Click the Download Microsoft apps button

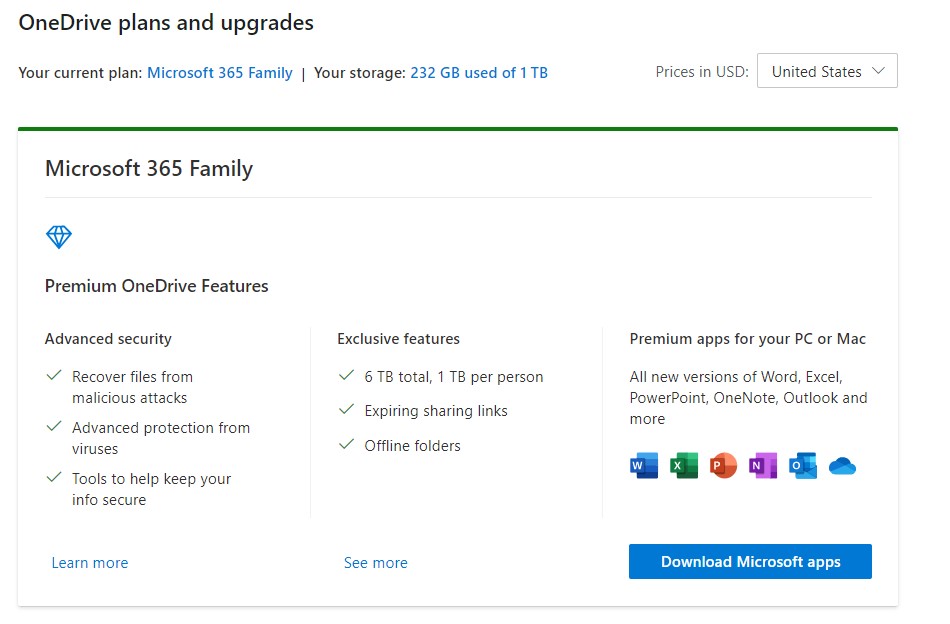[x=750, y=562]
